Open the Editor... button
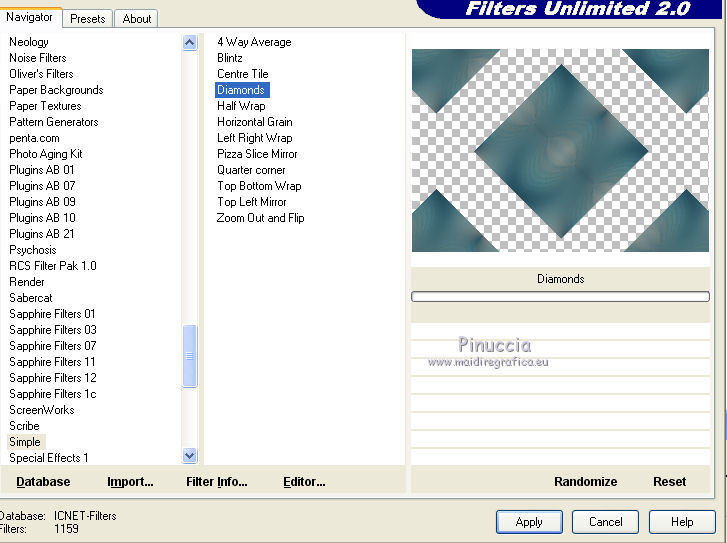Screen dimensions: 727x543 point(304,482)
